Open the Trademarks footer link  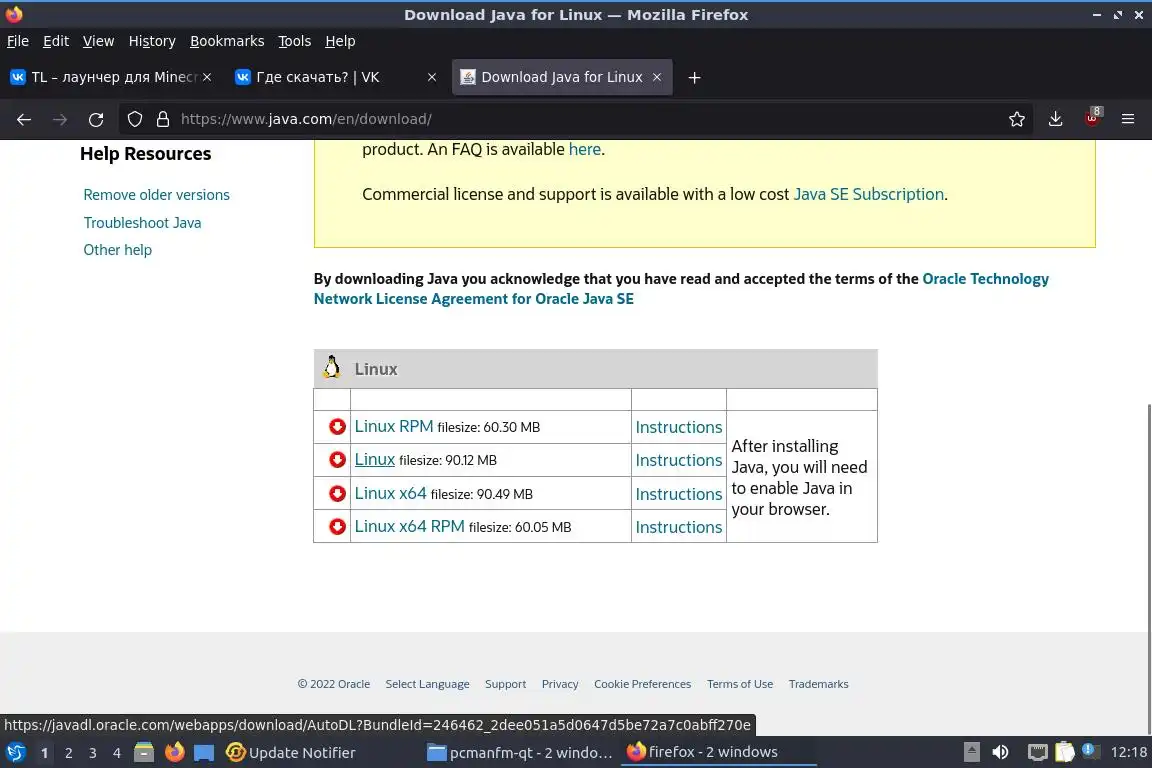tap(818, 684)
